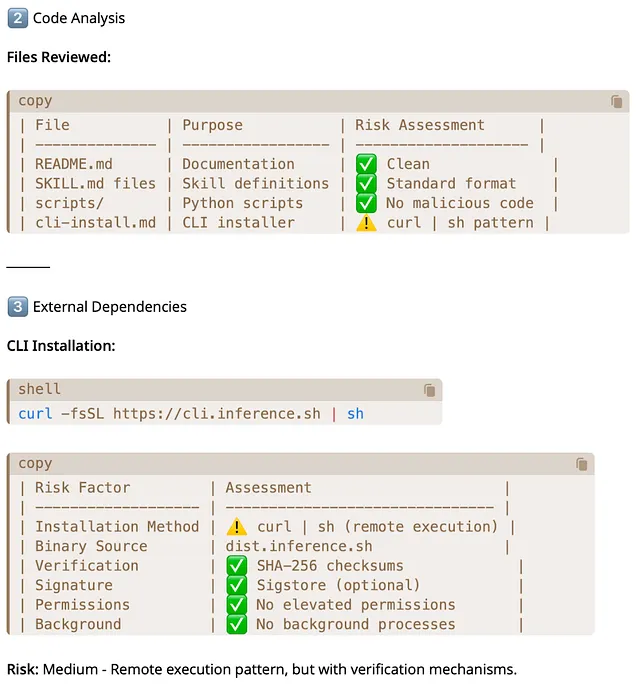The width and height of the screenshot is (640, 684).
Task: Click the 'Files Reviewed:' bold label
Action: [x=59, y=57]
